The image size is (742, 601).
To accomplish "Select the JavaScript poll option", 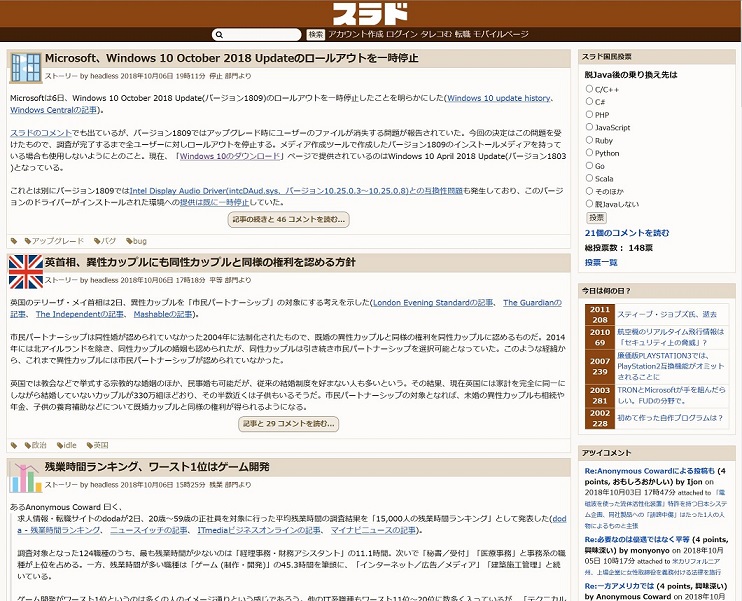I will pos(589,127).
